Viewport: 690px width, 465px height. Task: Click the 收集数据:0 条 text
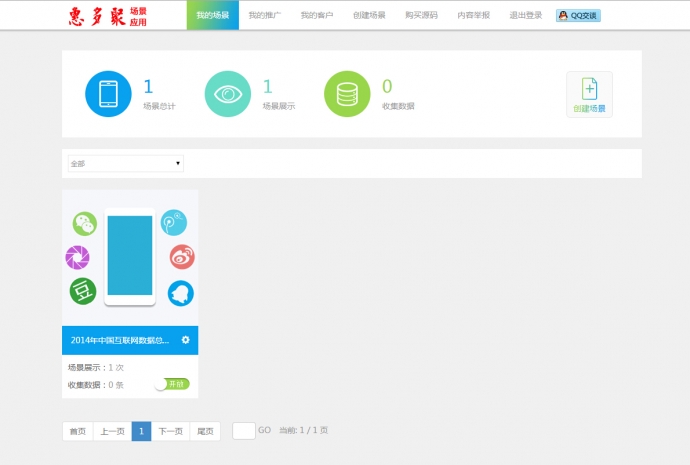[x=96, y=385]
